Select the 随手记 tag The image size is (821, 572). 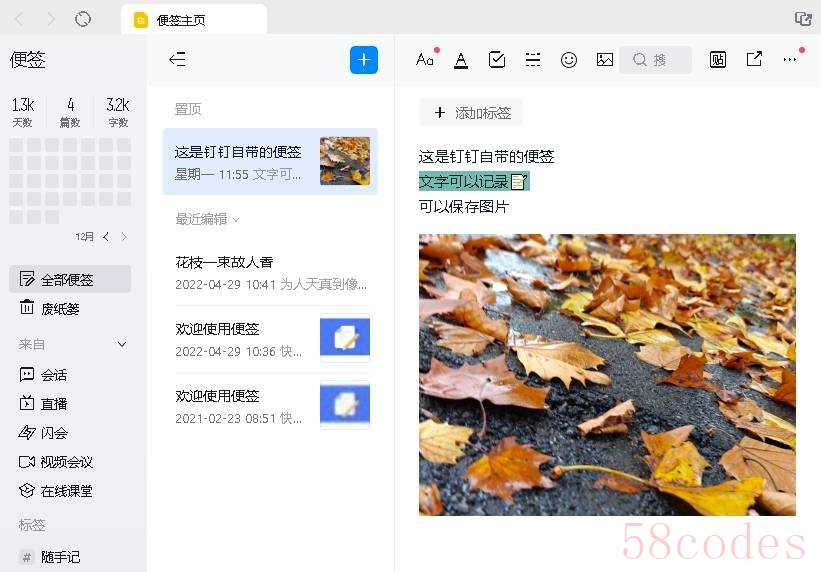(x=70, y=557)
